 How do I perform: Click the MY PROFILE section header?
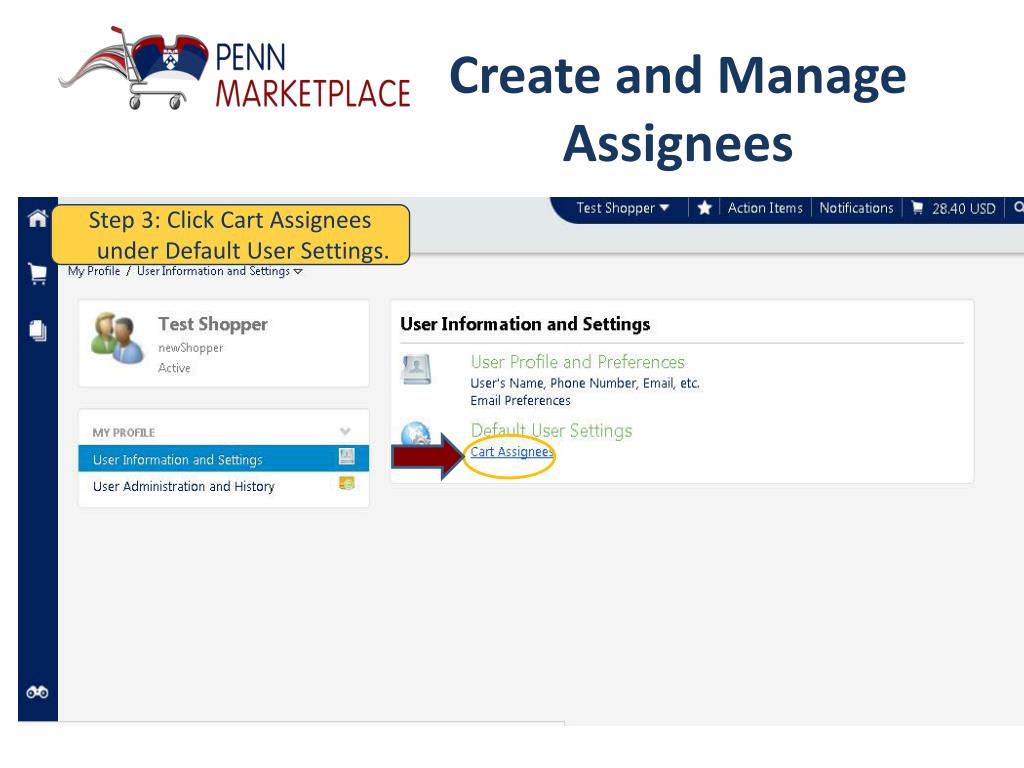tap(123, 432)
